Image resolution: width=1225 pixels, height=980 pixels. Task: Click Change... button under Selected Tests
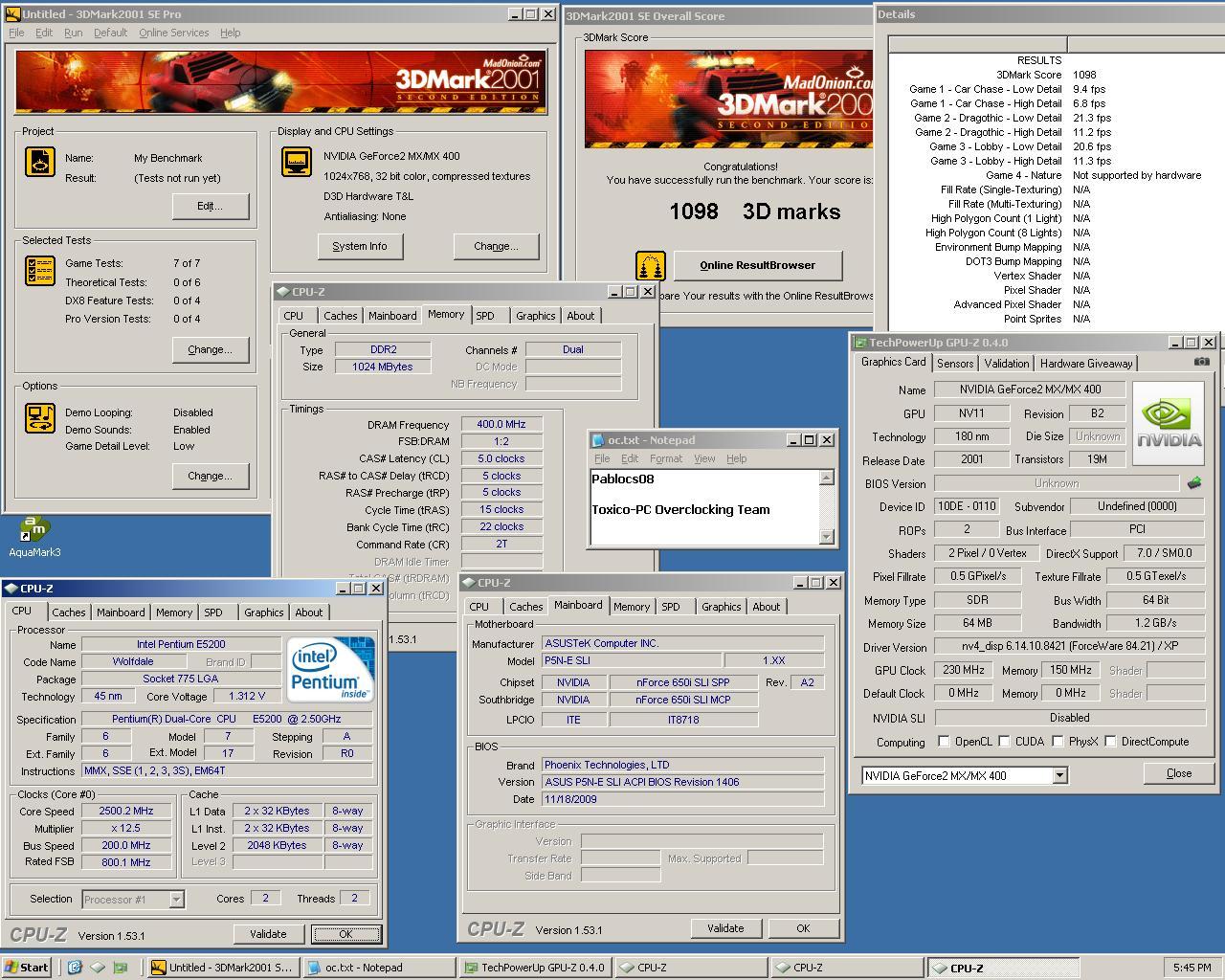click(210, 349)
